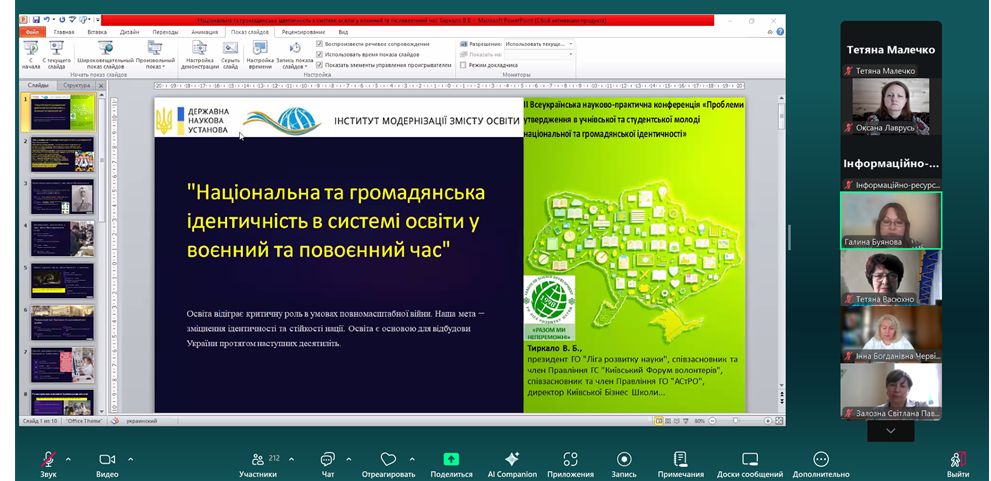
Task: Expand the Разрешение resolution dropdown
Action: click(570, 44)
